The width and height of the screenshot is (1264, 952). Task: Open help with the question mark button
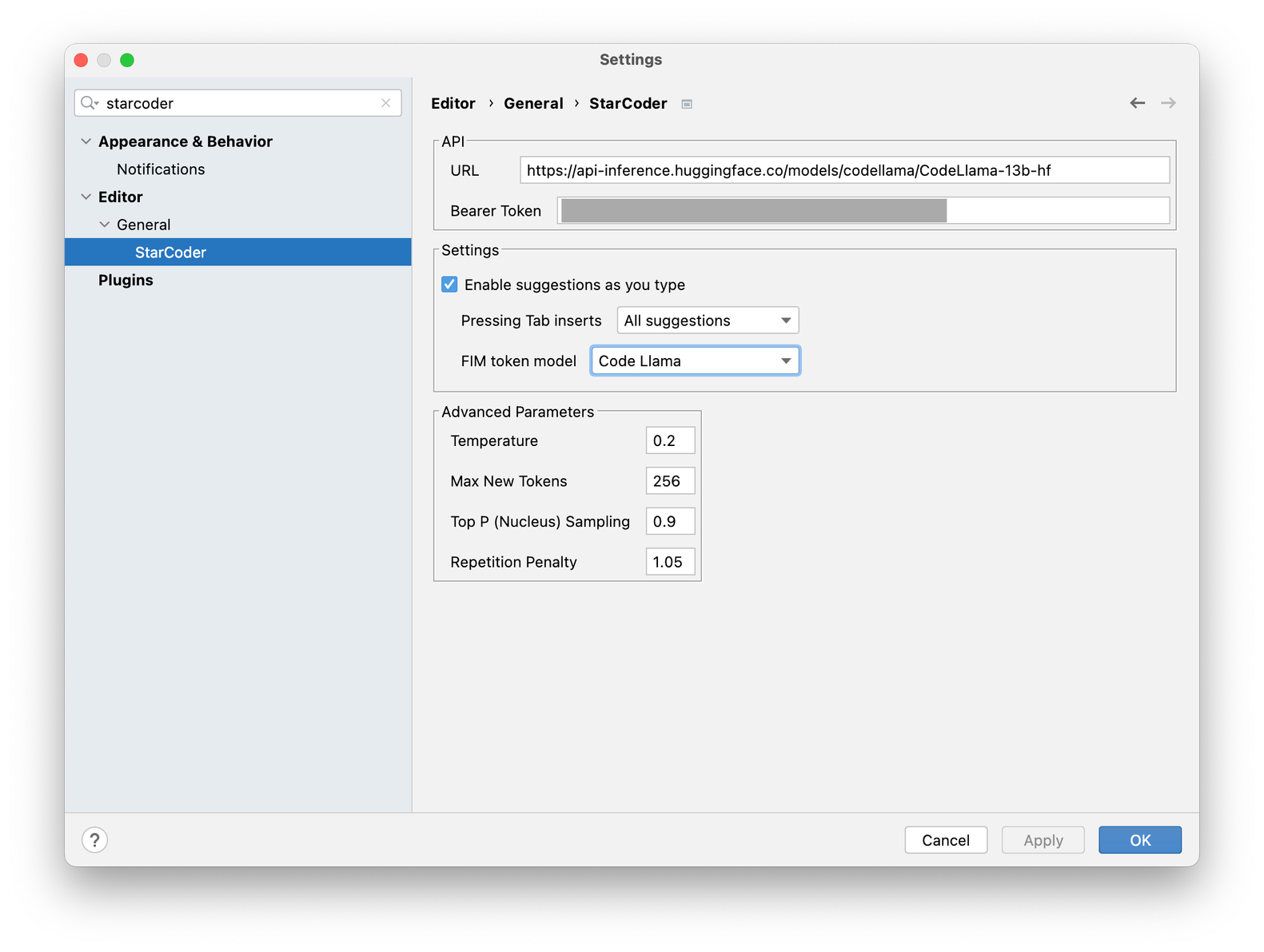[x=94, y=840]
